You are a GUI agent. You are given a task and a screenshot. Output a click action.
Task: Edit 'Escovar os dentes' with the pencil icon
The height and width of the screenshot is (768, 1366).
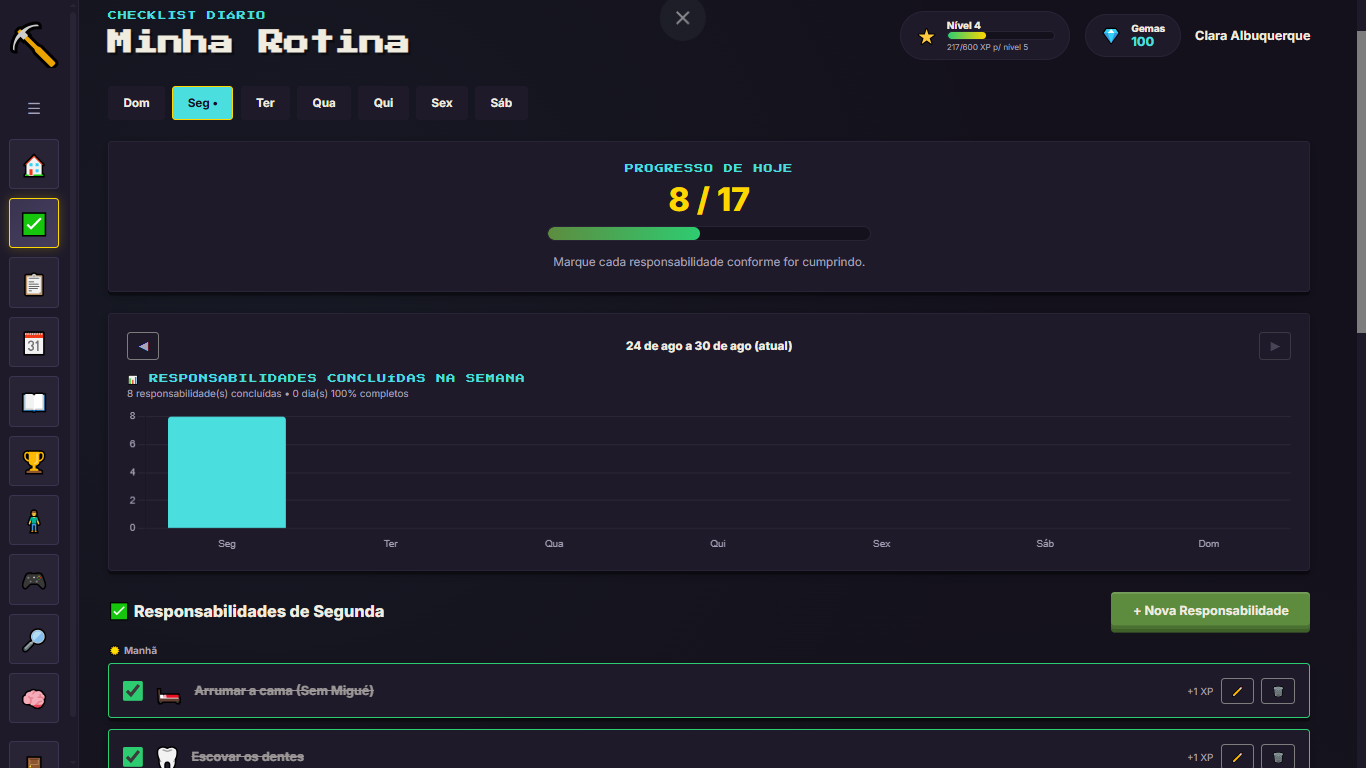point(1237,757)
